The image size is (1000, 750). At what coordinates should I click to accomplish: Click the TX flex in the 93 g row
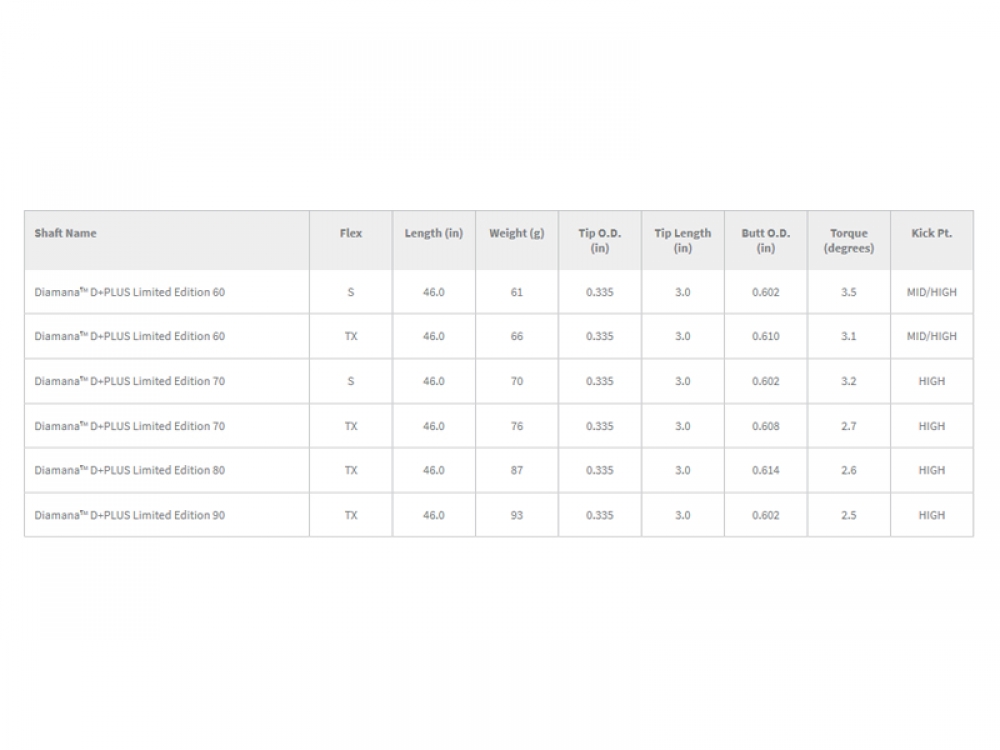click(351, 515)
